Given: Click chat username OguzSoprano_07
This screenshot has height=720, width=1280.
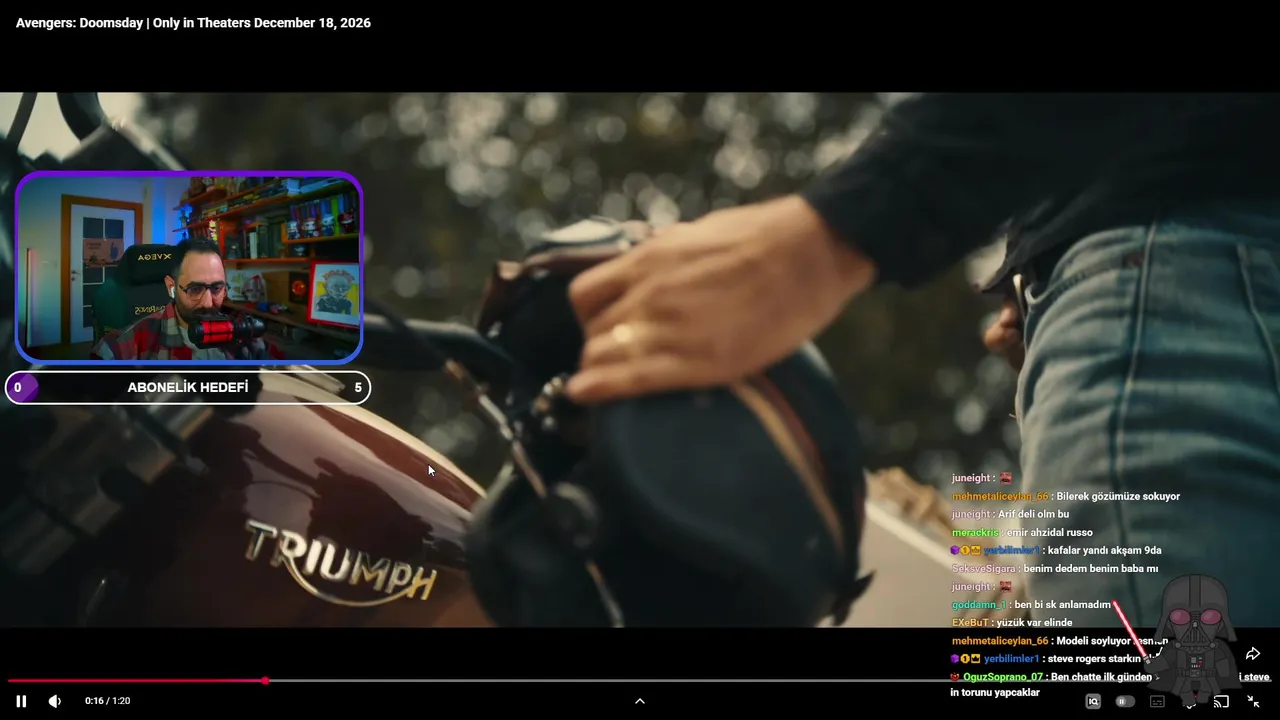Looking at the screenshot, I should (x=1002, y=677).
